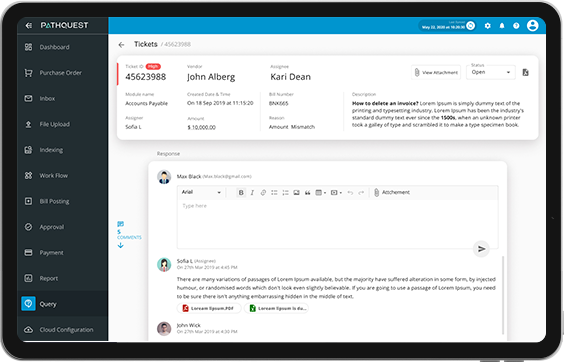Open Cloud Configuration in the sidebar
Screen dimensions: 564x362
62,330
